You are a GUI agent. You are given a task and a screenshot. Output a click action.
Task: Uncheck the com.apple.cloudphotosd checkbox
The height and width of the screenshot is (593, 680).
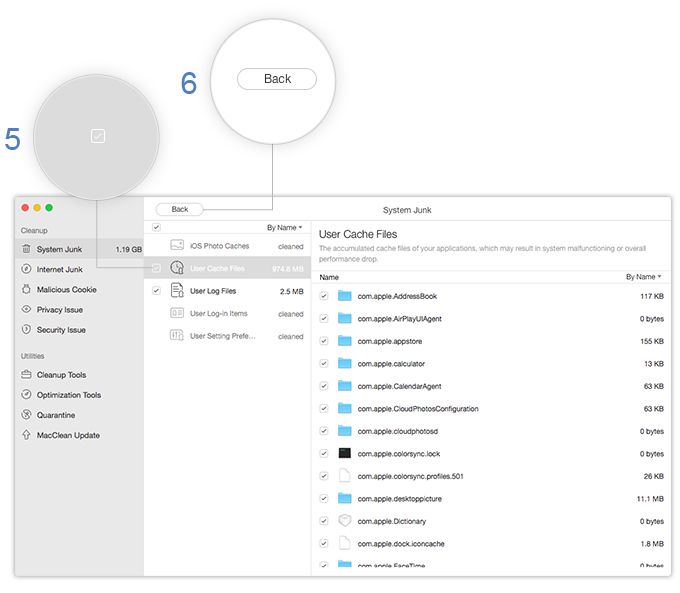324,431
